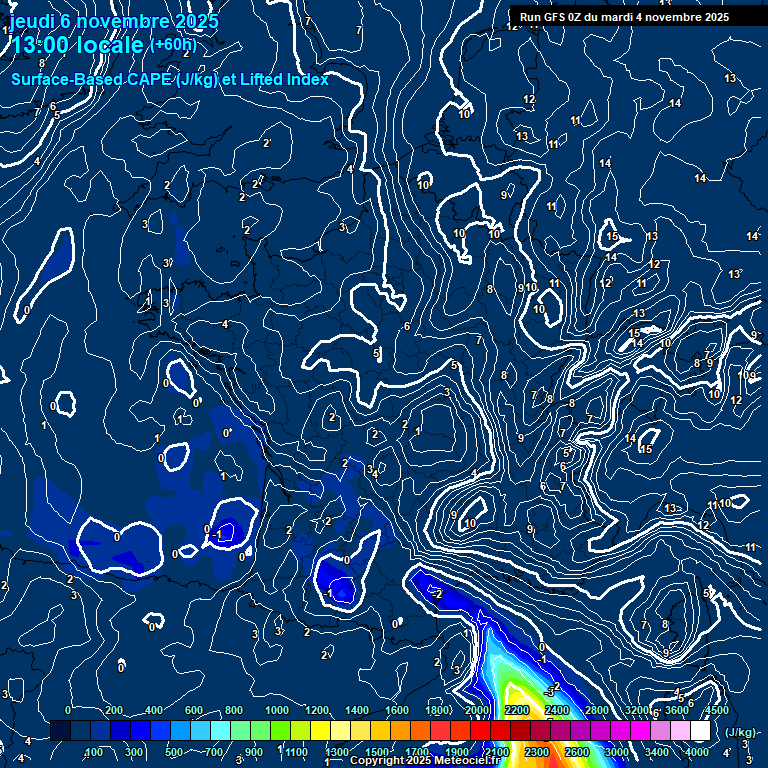Select the scale swatch between 2000 and 2100
The height and width of the screenshot is (768, 768).
[480, 730]
